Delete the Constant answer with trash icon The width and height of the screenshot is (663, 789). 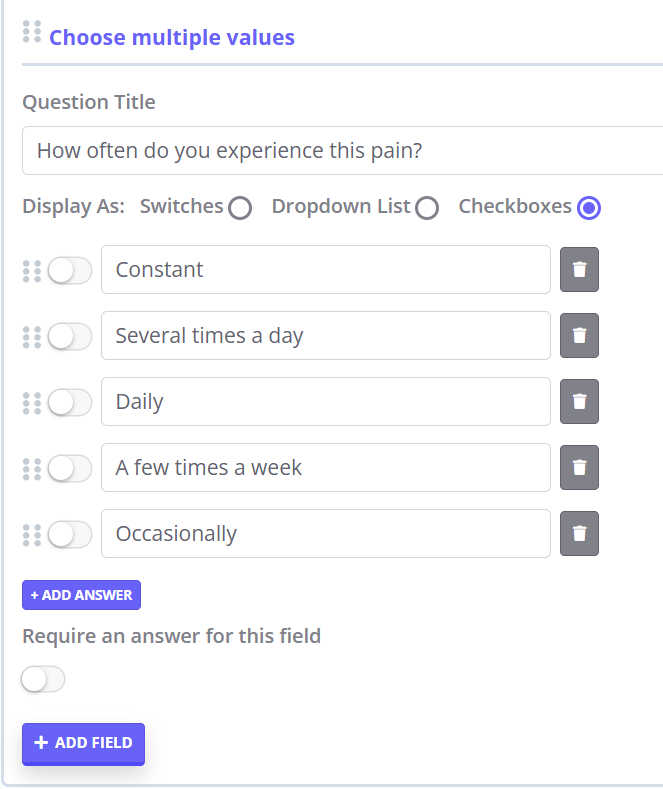[x=579, y=269]
